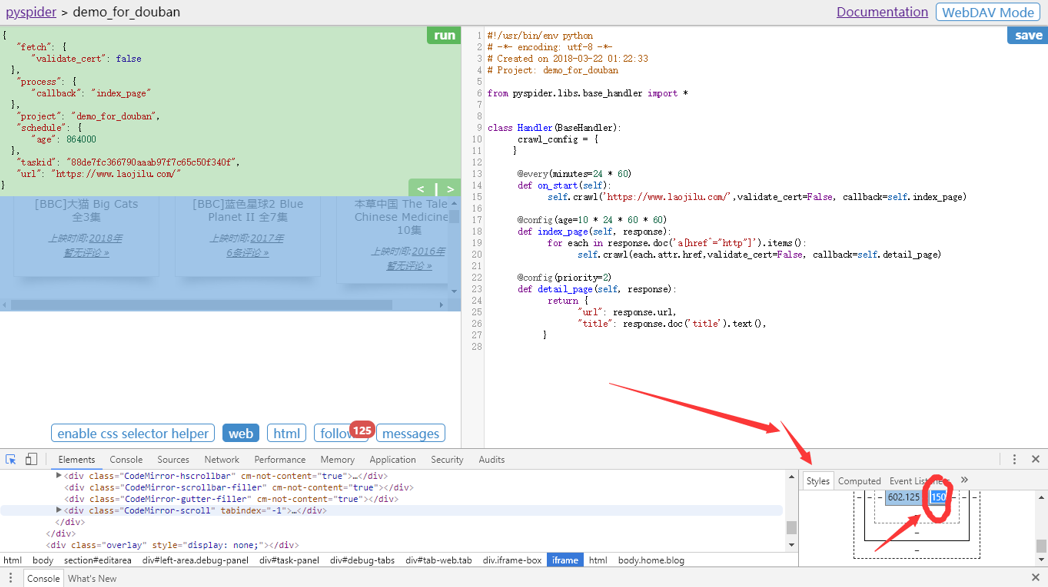Open the console drawer three-dot menu
Screen dimensions: 1048x587
click(x=11, y=578)
